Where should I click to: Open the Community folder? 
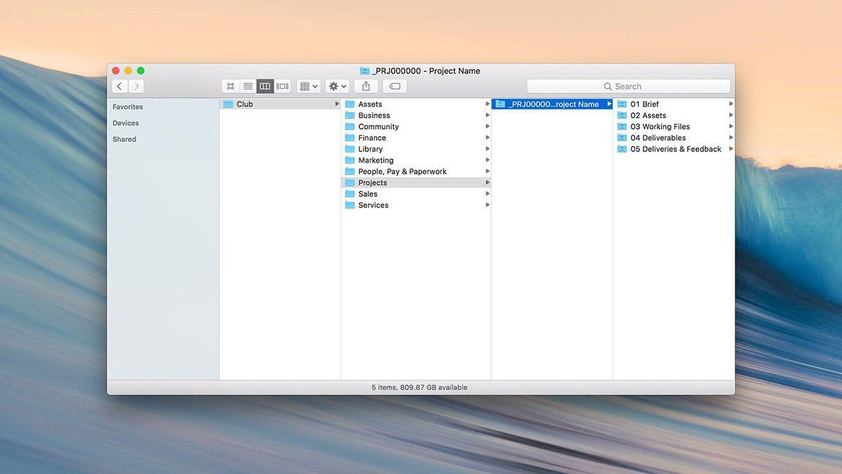point(416,127)
